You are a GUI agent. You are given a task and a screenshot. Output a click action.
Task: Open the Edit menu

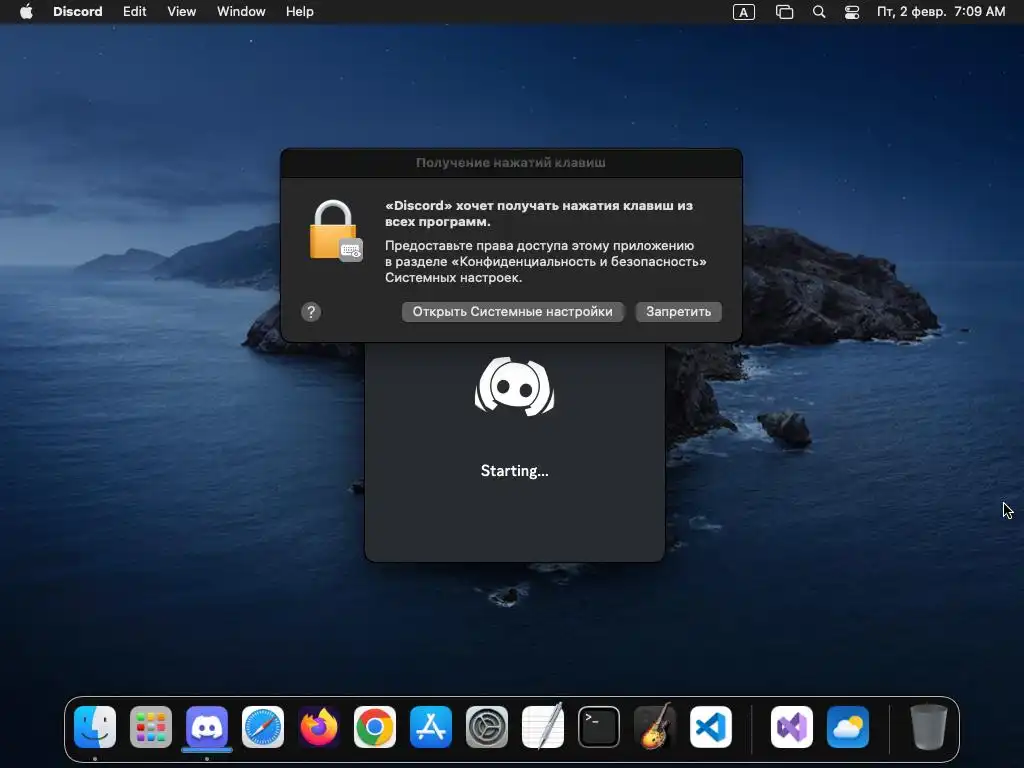point(135,12)
